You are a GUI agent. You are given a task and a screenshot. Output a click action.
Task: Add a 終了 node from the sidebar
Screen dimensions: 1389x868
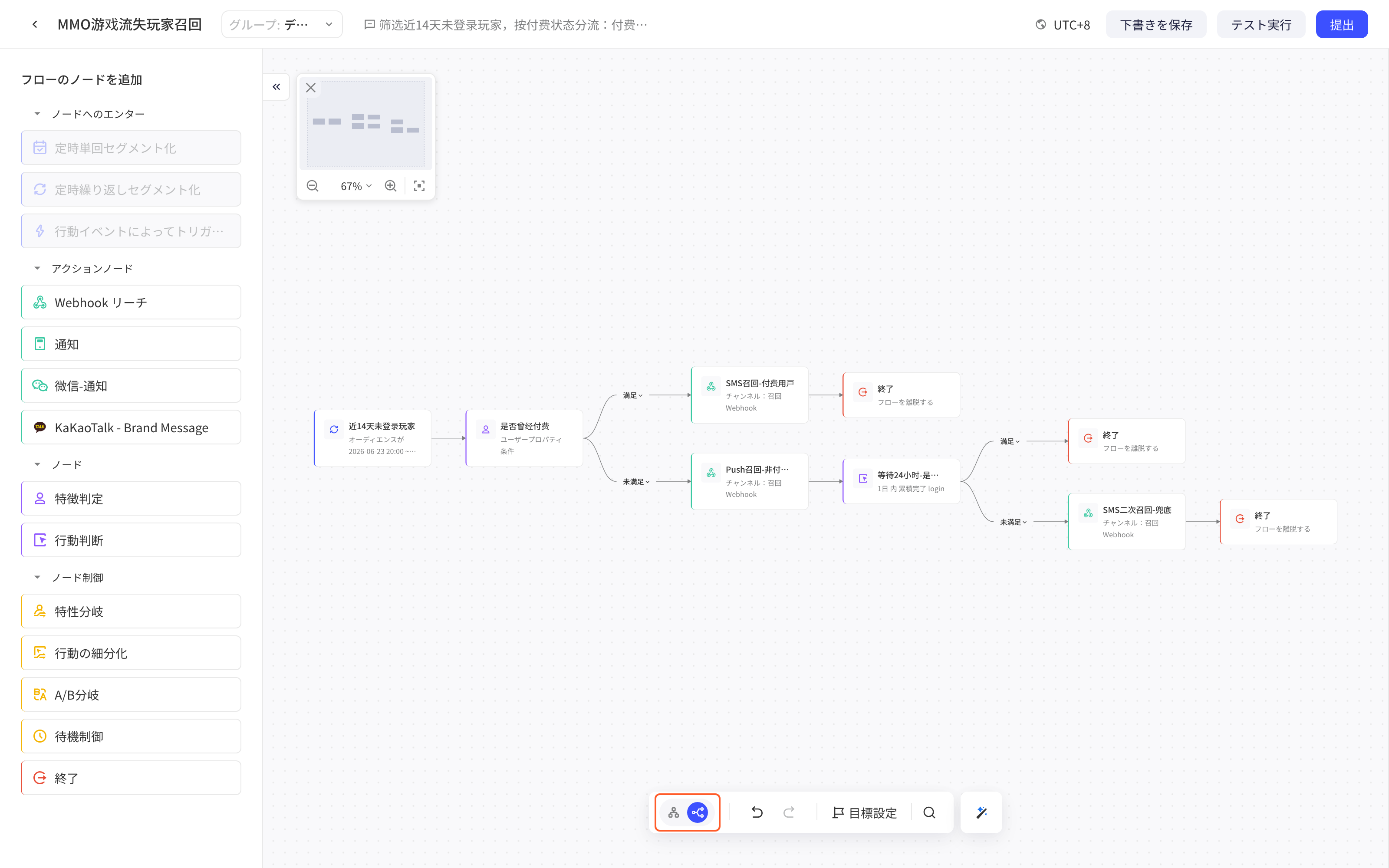[131, 778]
